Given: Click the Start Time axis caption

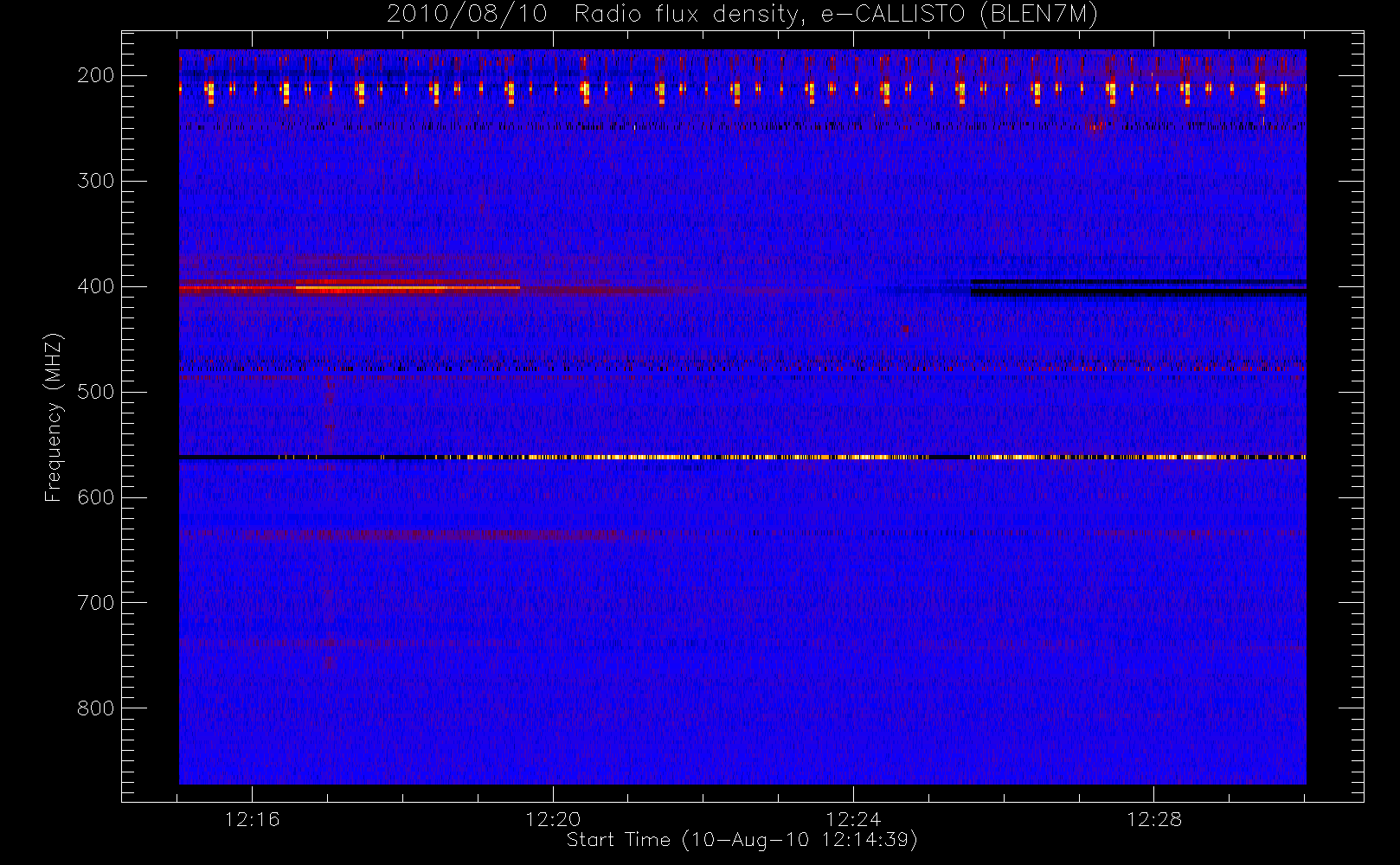Looking at the screenshot, I should coord(742,840).
